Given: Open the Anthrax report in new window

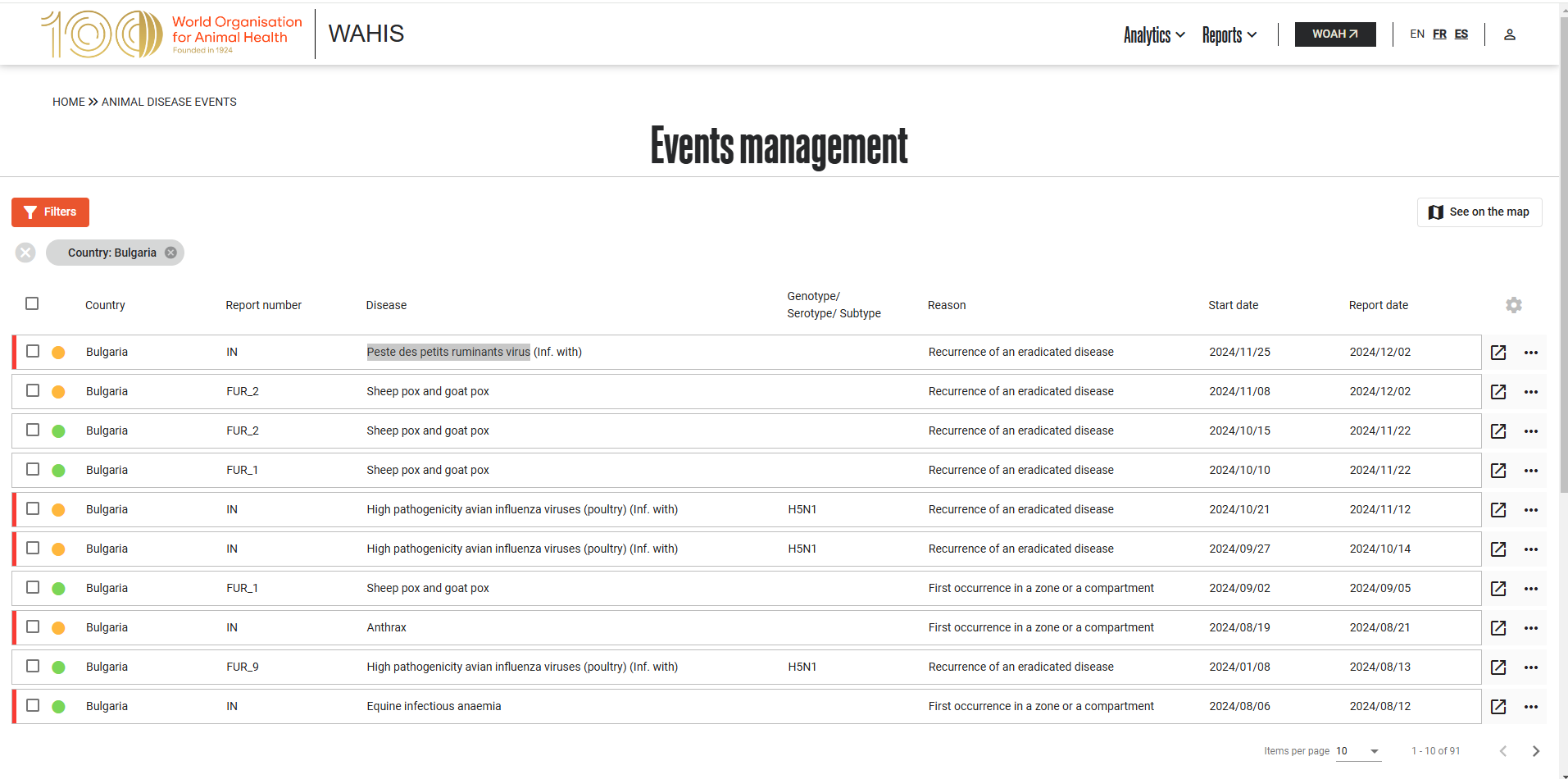Looking at the screenshot, I should [1498, 628].
